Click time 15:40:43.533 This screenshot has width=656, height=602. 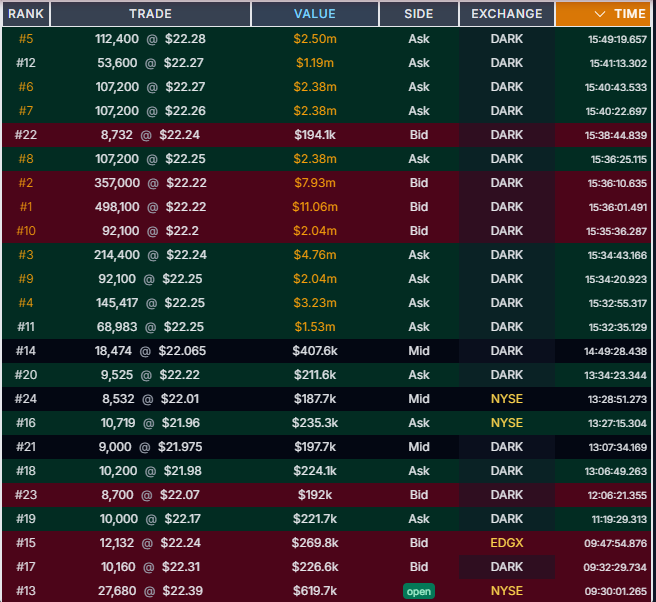click(616, 87)
